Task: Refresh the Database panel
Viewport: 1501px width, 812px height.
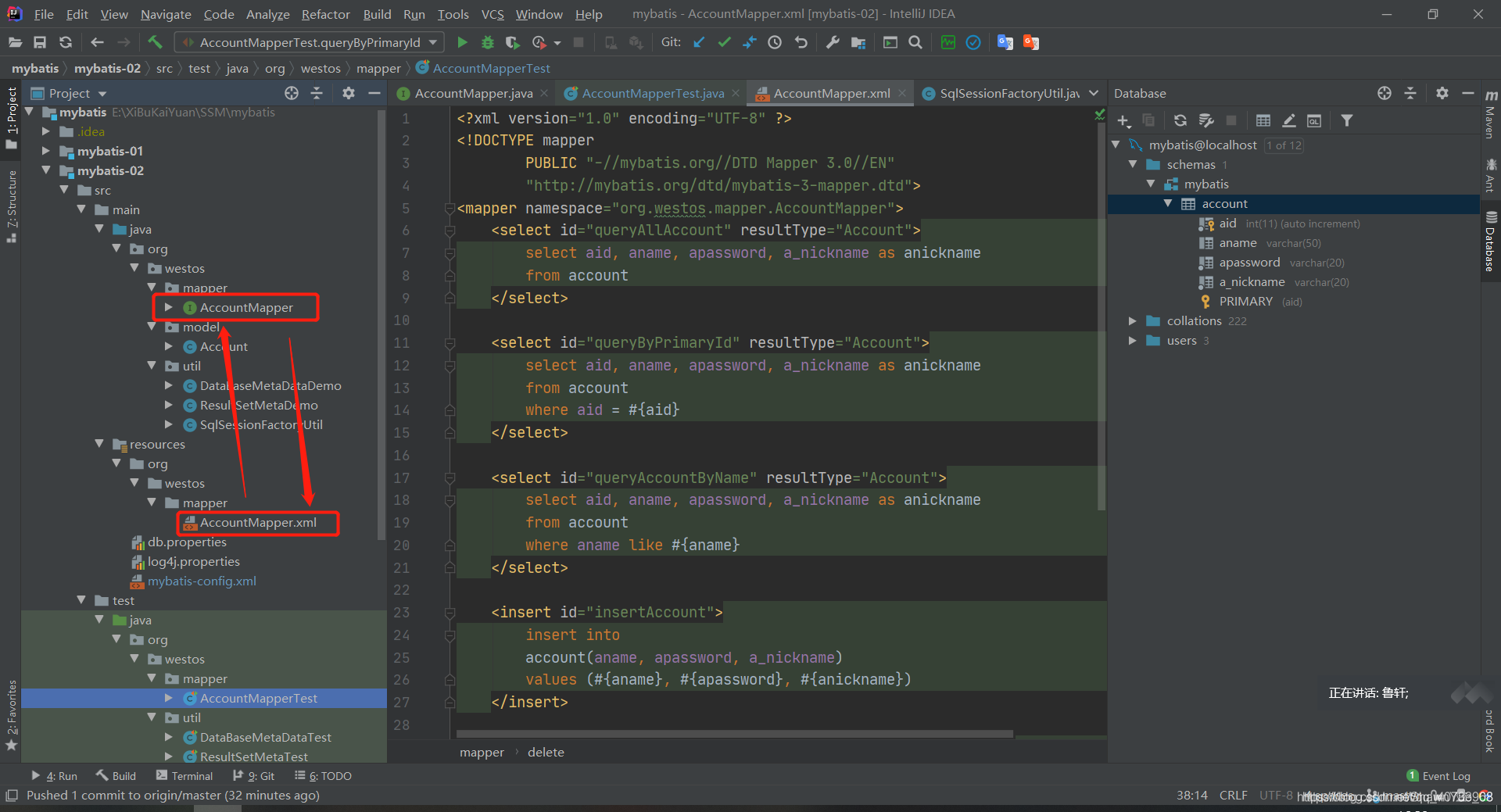Action: (x=1180, y=120)
